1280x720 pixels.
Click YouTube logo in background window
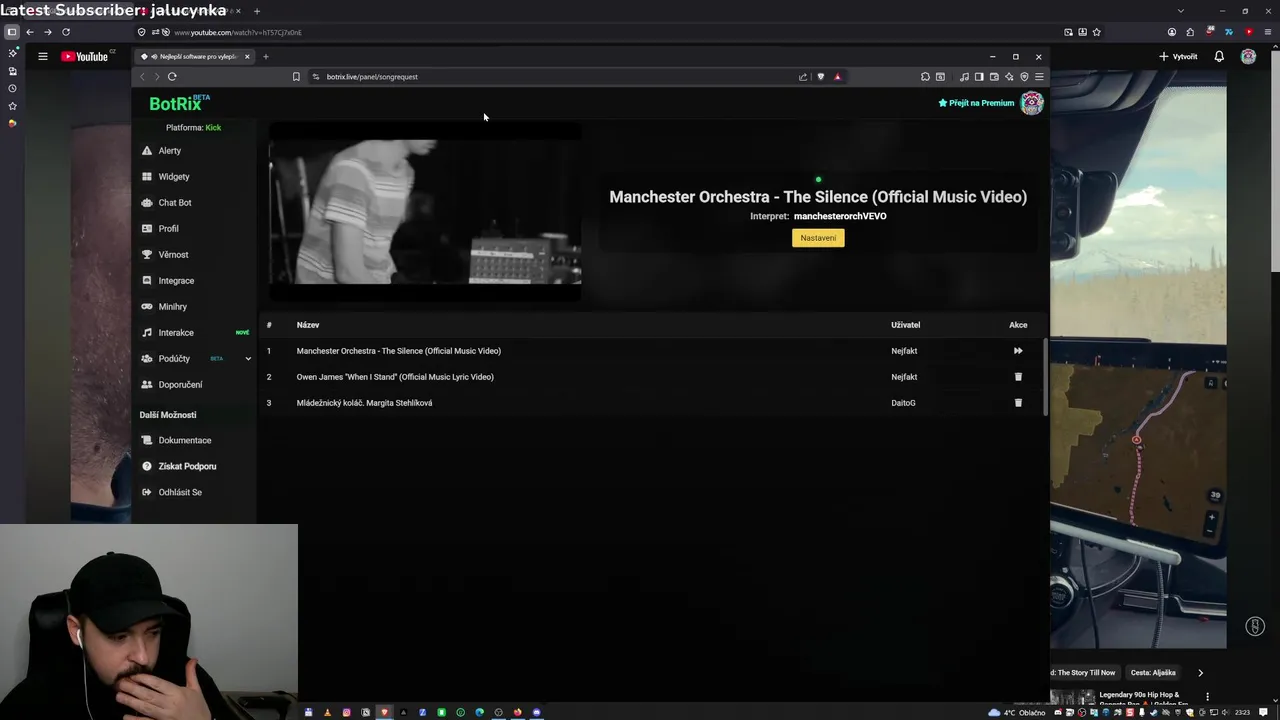click(x=85, y=57)
